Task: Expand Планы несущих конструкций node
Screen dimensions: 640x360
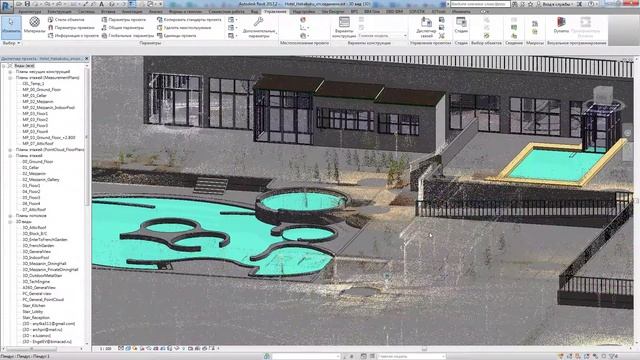Action: pyautogui.click(x=10, y=71)
